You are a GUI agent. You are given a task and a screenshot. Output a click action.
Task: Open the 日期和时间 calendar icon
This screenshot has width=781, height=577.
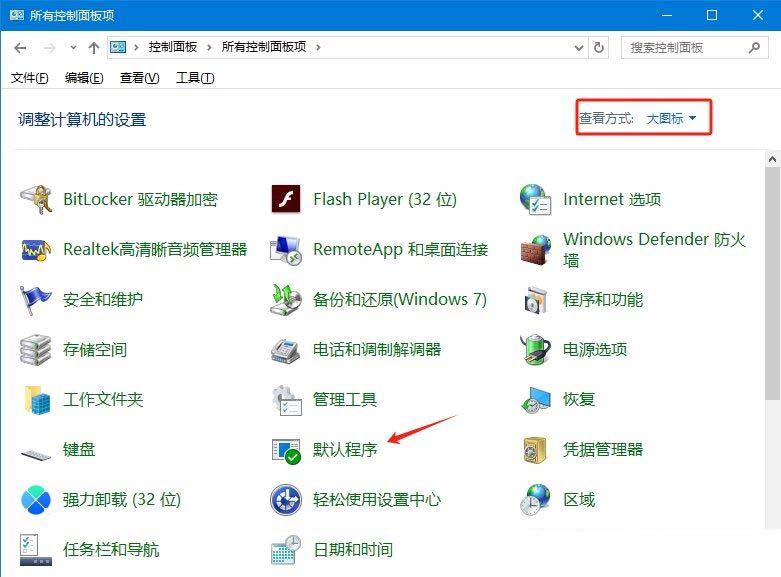point(286,550)
